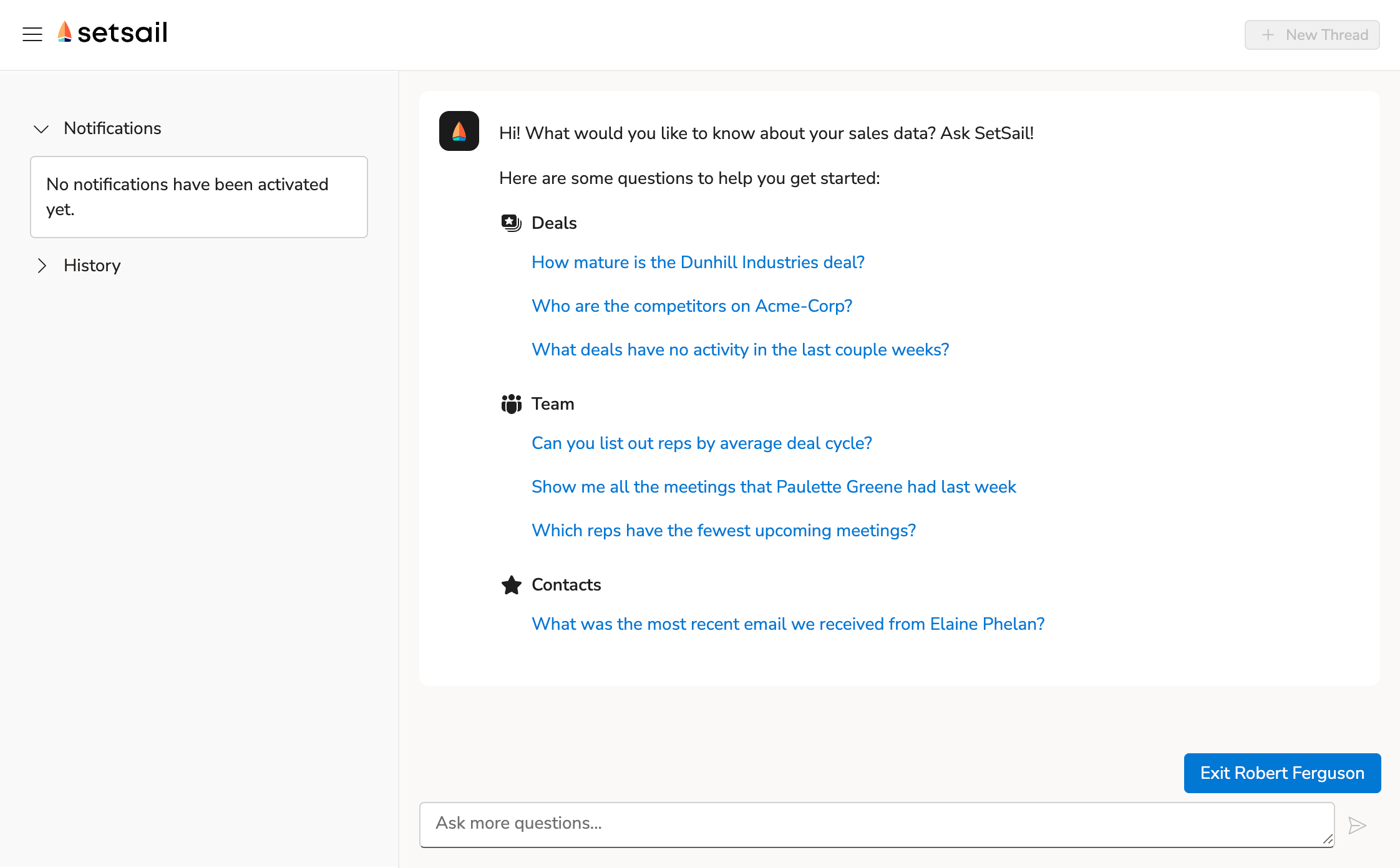Ask who the competitors on Acme-Corp are
The width and height of the screenshot is (1400, 868).
click(x=692, y=306)
